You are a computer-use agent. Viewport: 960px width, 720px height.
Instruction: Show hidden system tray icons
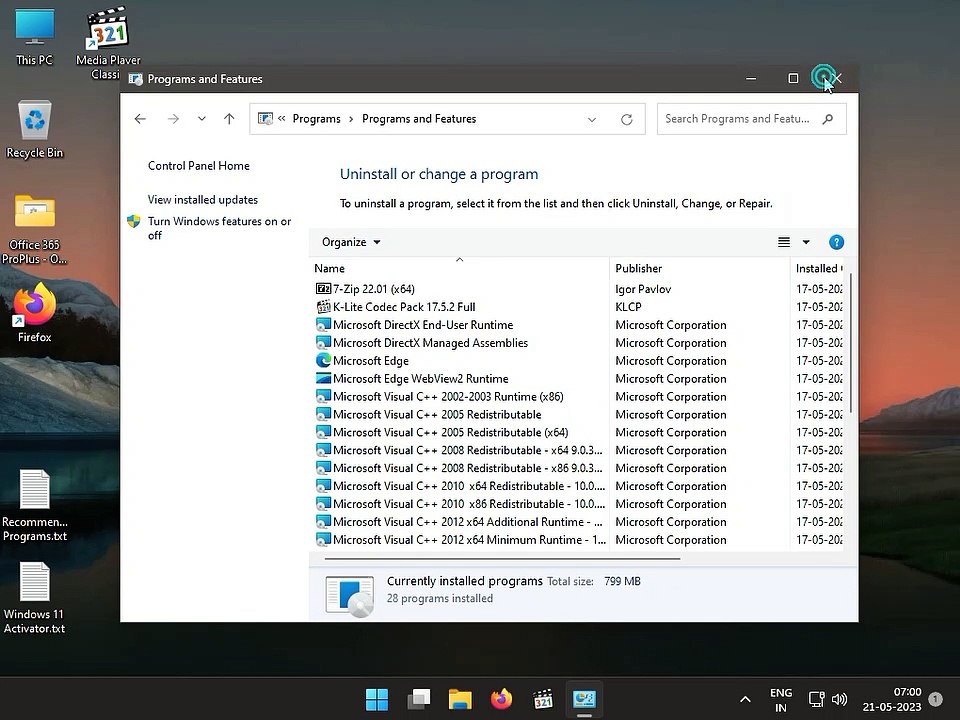pyautogui.click(x=745, y=699)
